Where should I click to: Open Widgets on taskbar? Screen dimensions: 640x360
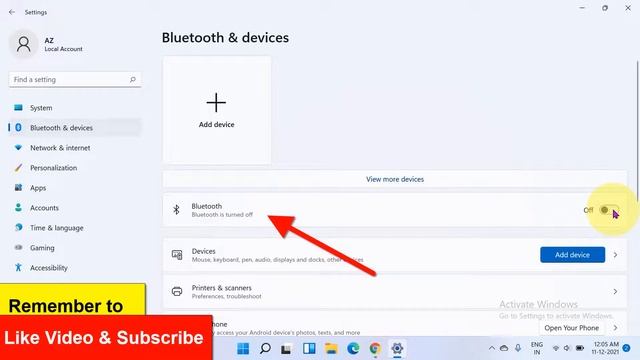point(309,349)
